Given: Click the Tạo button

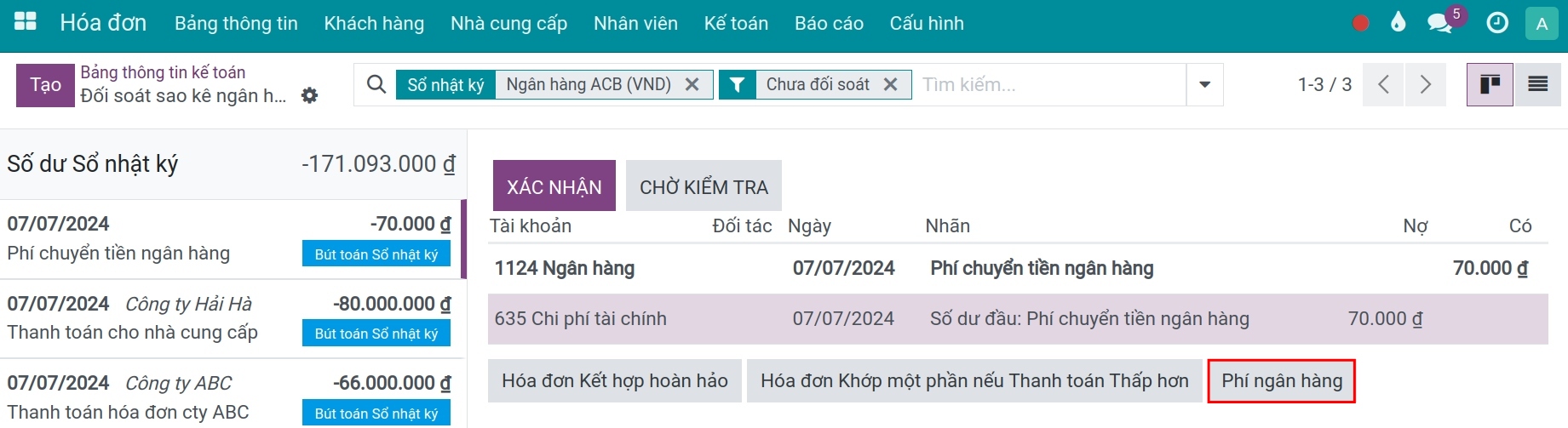Looking at the screenshot, I should 46,85.
